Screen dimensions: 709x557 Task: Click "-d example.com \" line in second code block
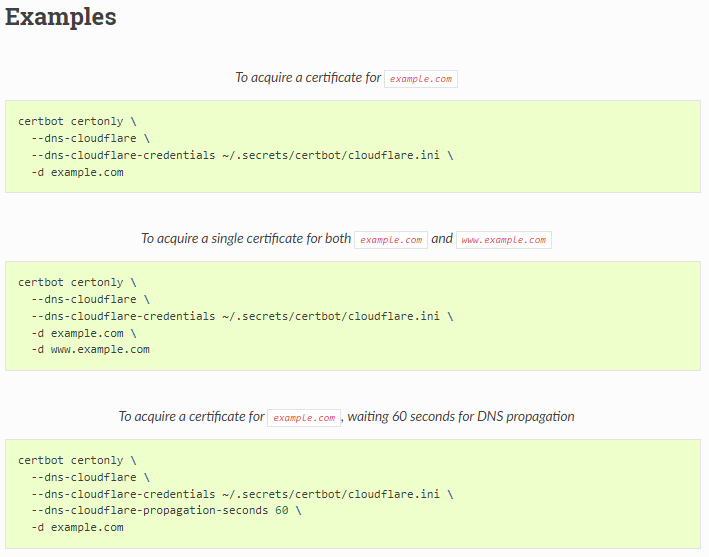pos(84,333)
